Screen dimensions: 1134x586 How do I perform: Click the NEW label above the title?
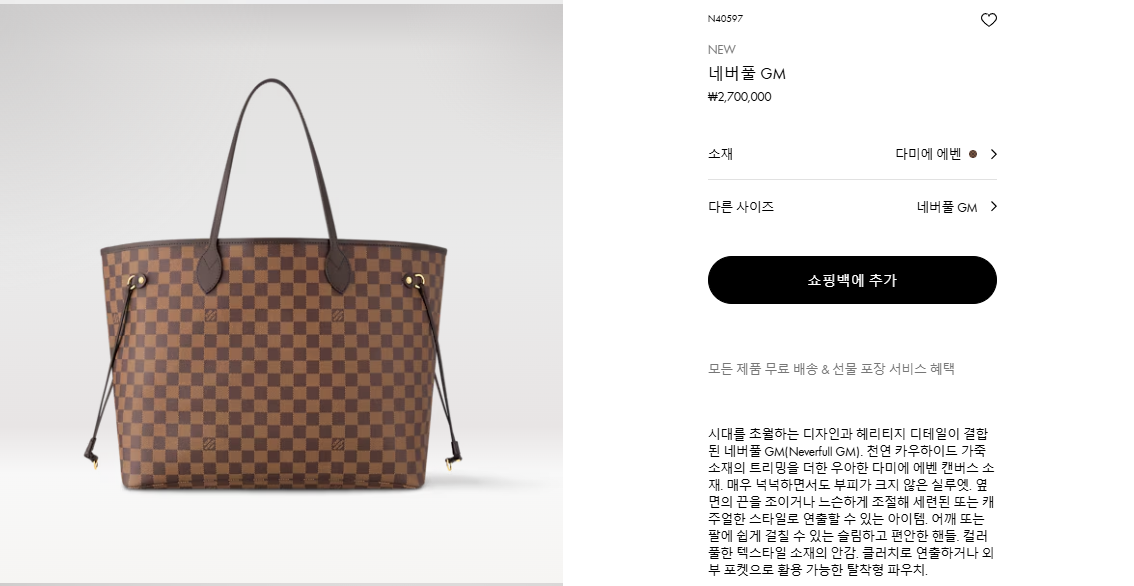point(721,49)
